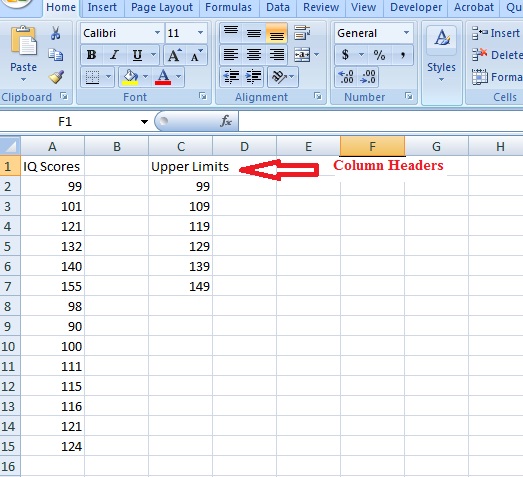Open Alignment dialog launcher
Viewport: 523px width, 477px height.
318,96
